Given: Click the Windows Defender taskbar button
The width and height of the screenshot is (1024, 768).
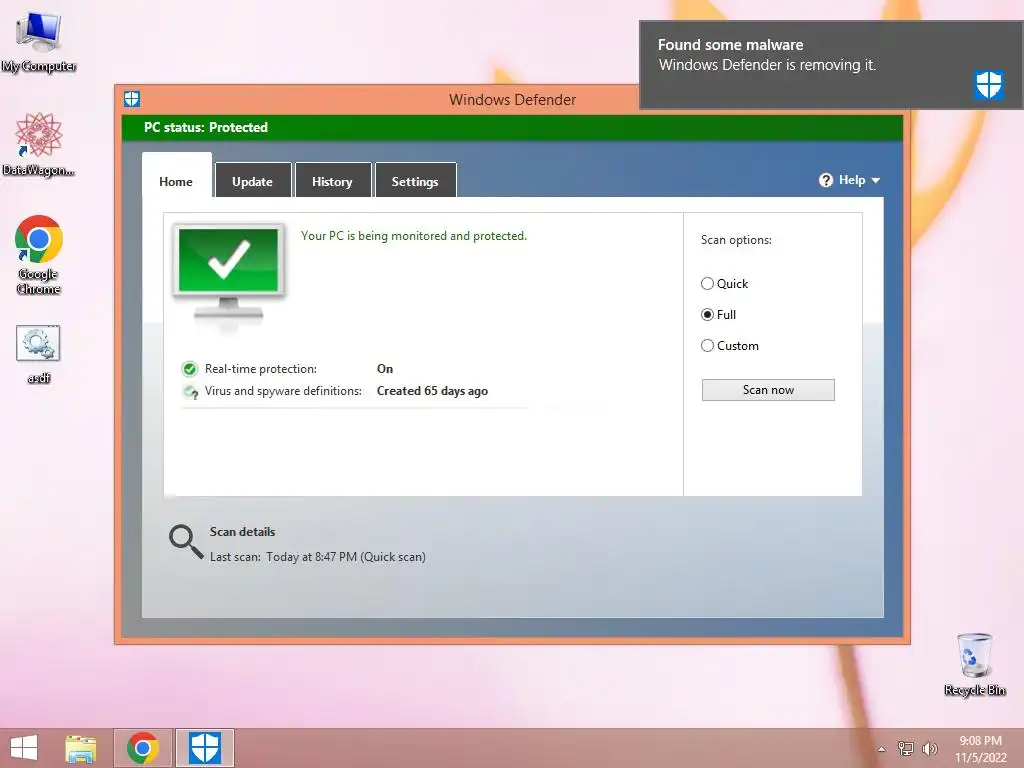Looking at the screenshot, I should (205, 748).
